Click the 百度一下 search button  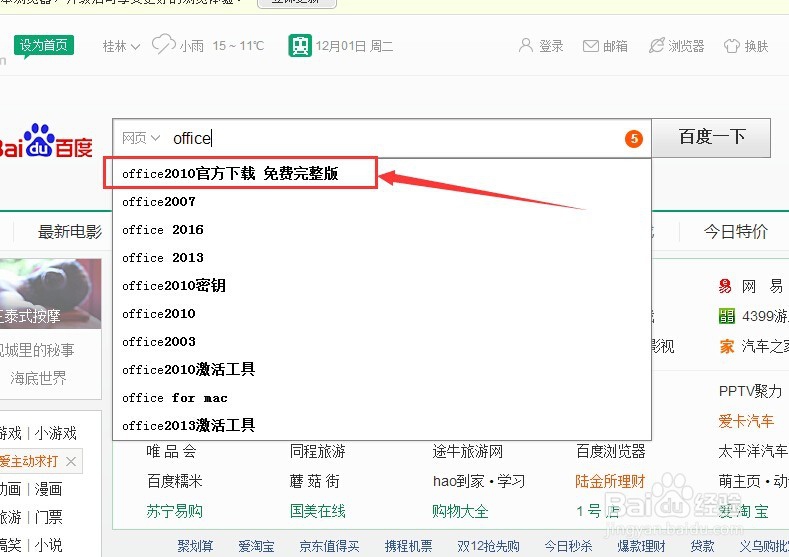[712, 137]
